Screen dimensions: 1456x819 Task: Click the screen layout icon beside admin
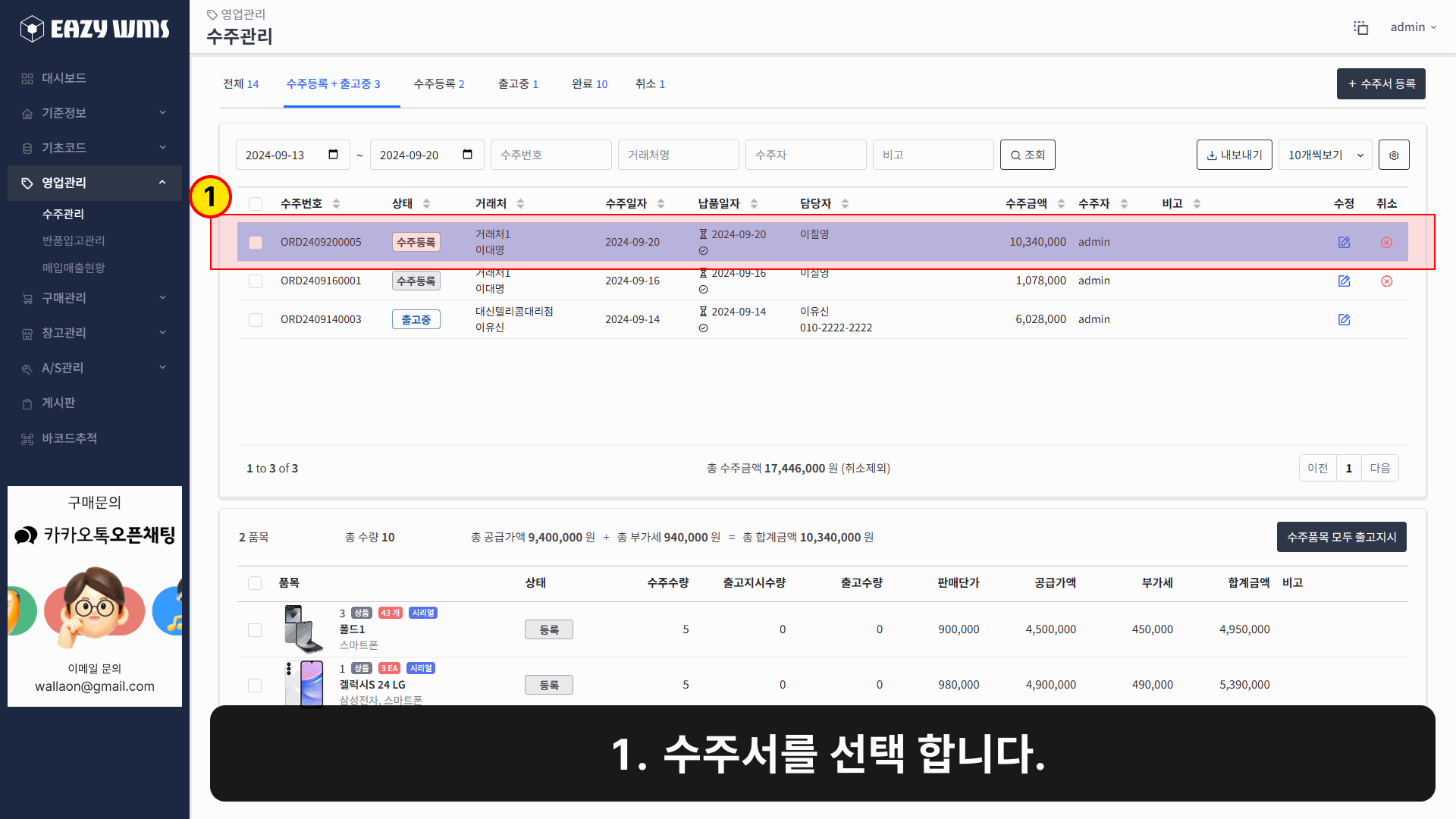[x=1361, y=27]
